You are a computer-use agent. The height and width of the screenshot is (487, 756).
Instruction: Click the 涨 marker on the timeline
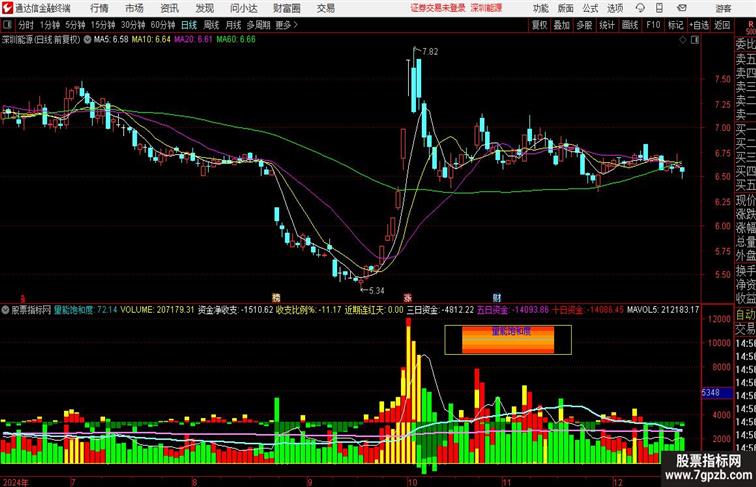pyautogui.click(x=408, y=298)
